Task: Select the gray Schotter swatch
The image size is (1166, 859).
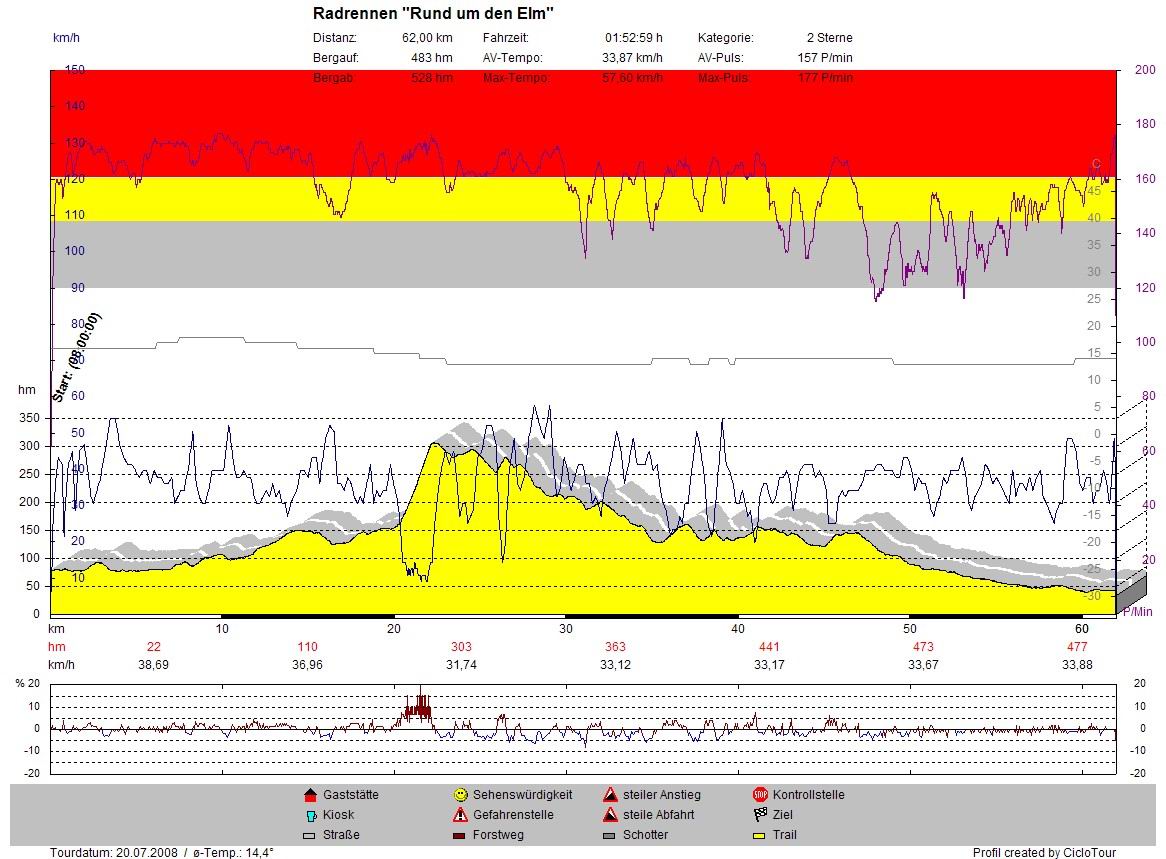Action: point(610,835)
